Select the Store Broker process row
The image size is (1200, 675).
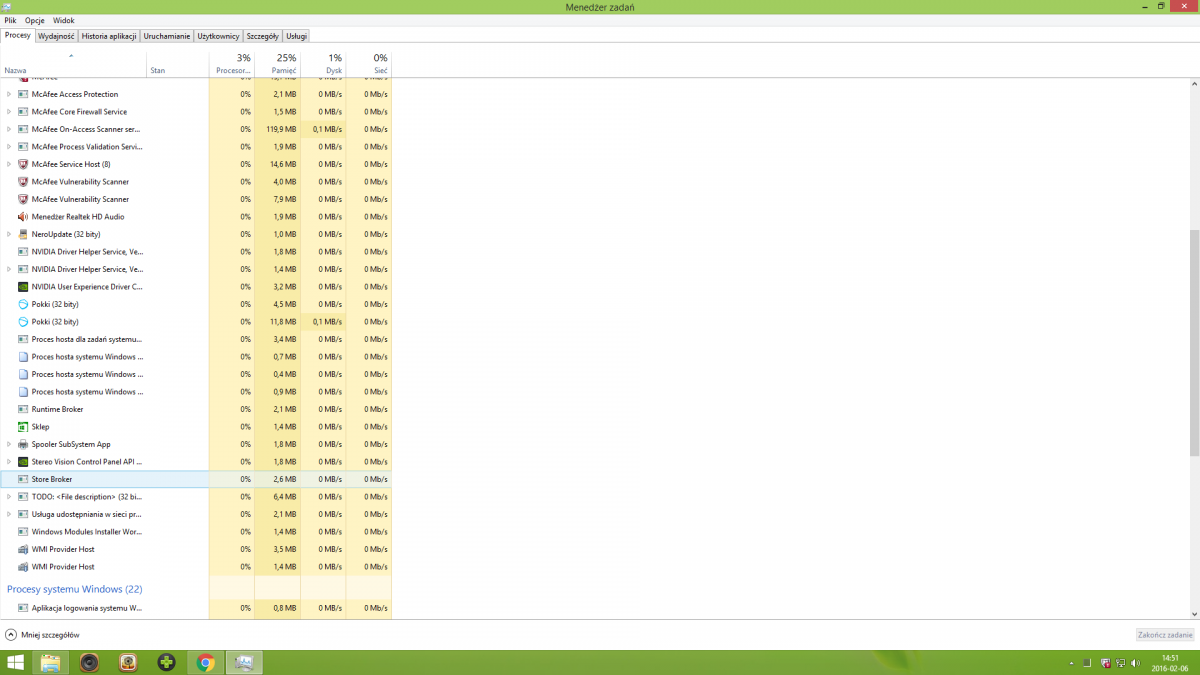[196, 479]
